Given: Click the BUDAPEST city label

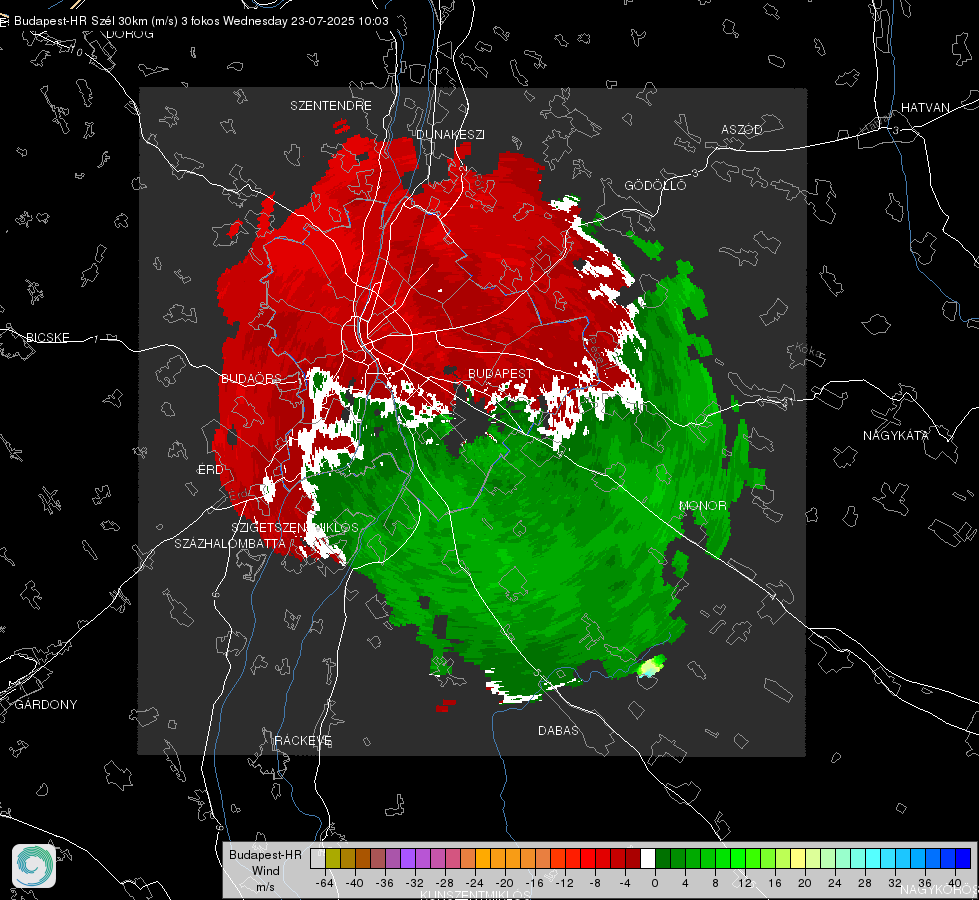Looking at the screenshot, I should pyautogui.click(x=500, y=373).
